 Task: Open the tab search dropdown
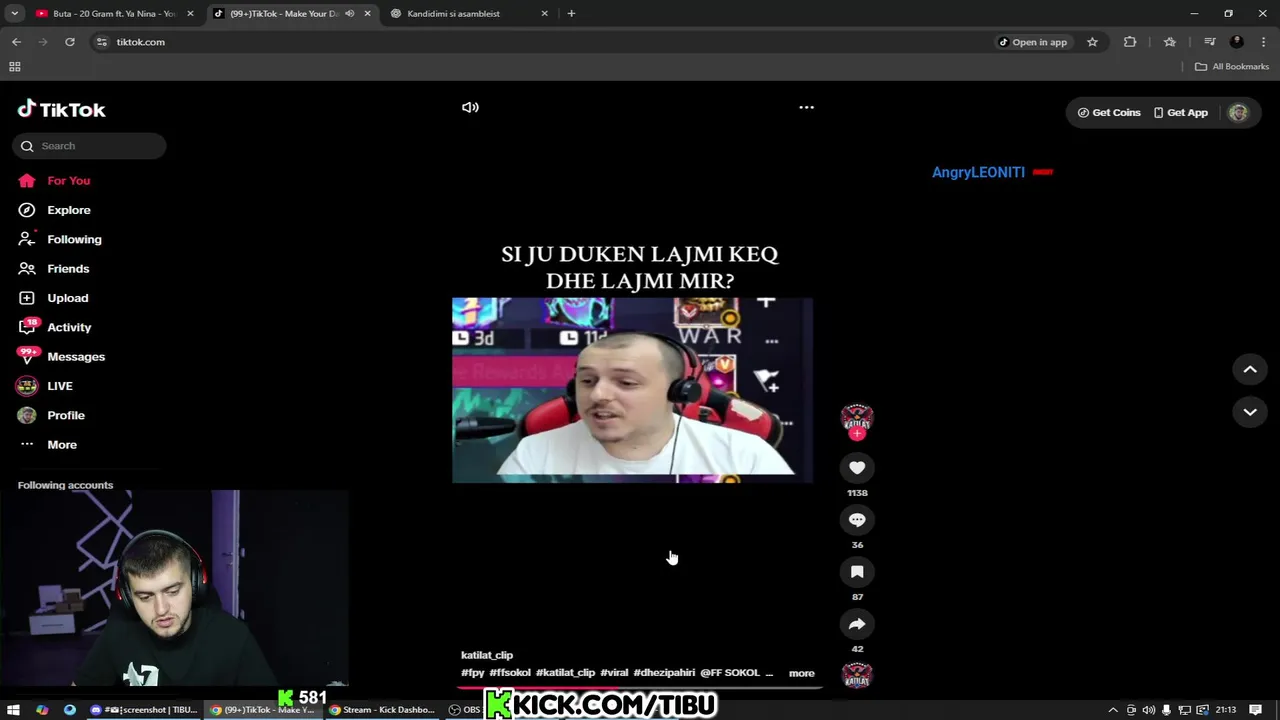point(14,14)
